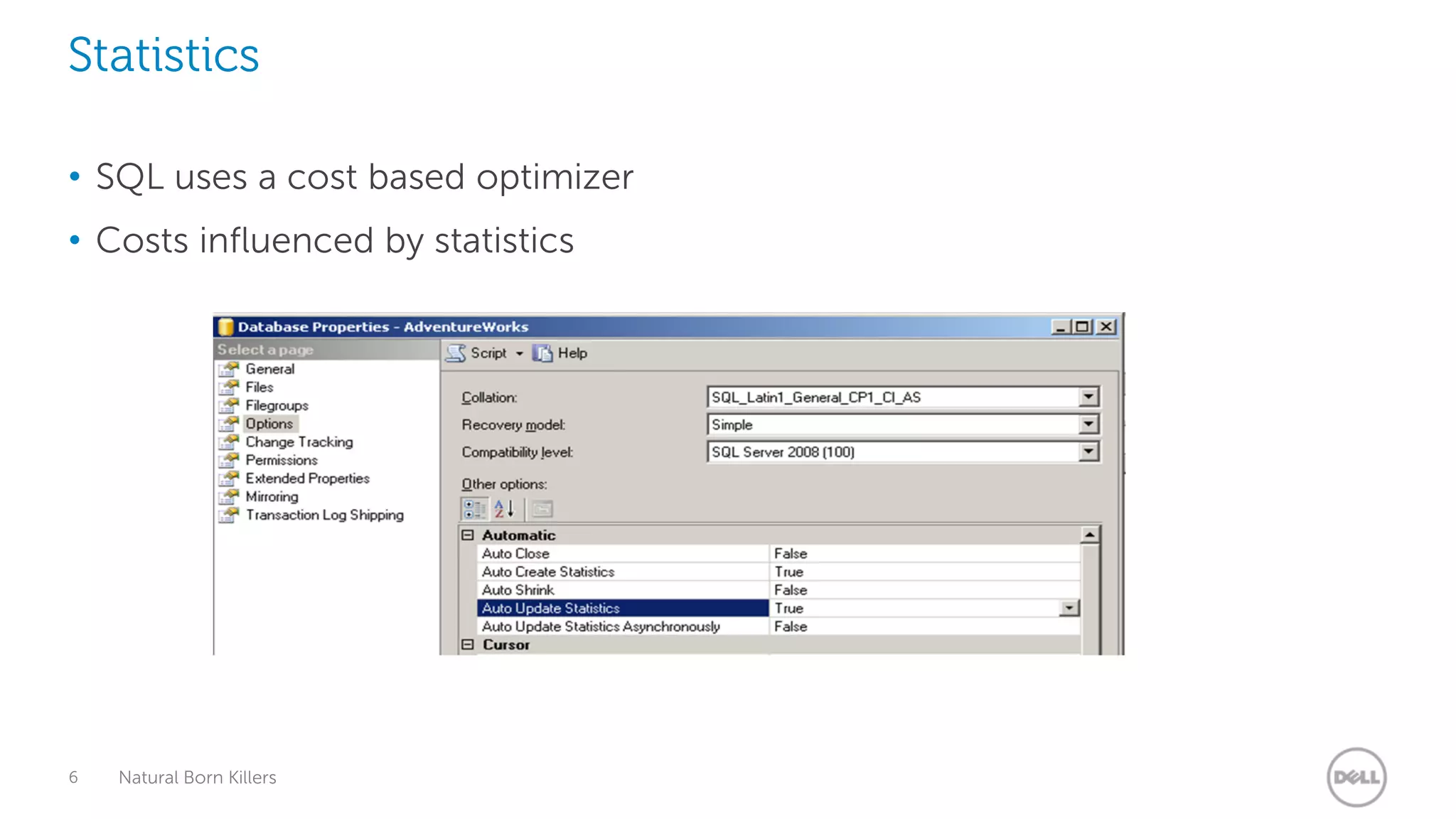Maximize the Database Properties window
This screenshot has width=1456, height=819.
point(1082,327)
